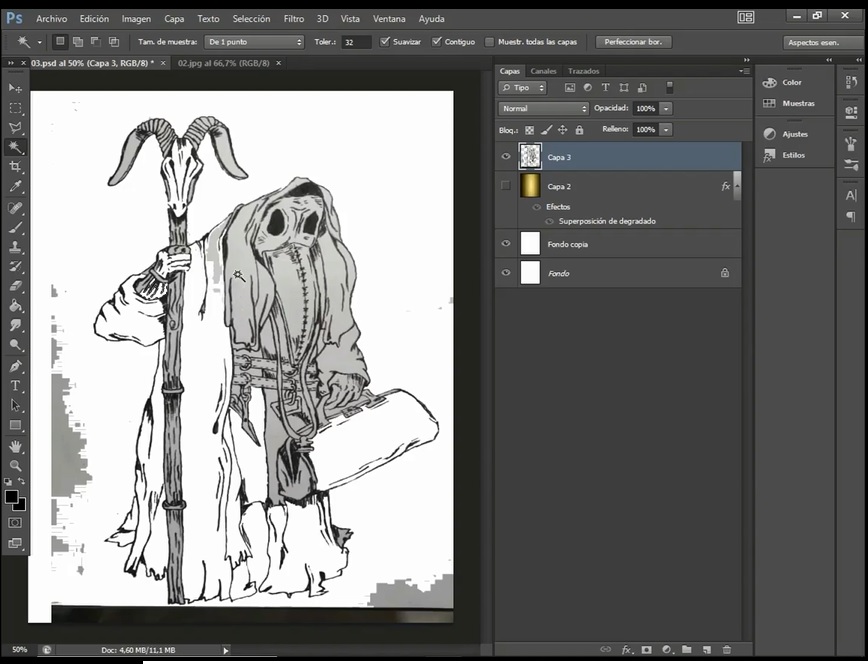Viewport: 868px width, 664px height.
Task: Click the Perfeccionar bor. button
Action: click(633, 42)
